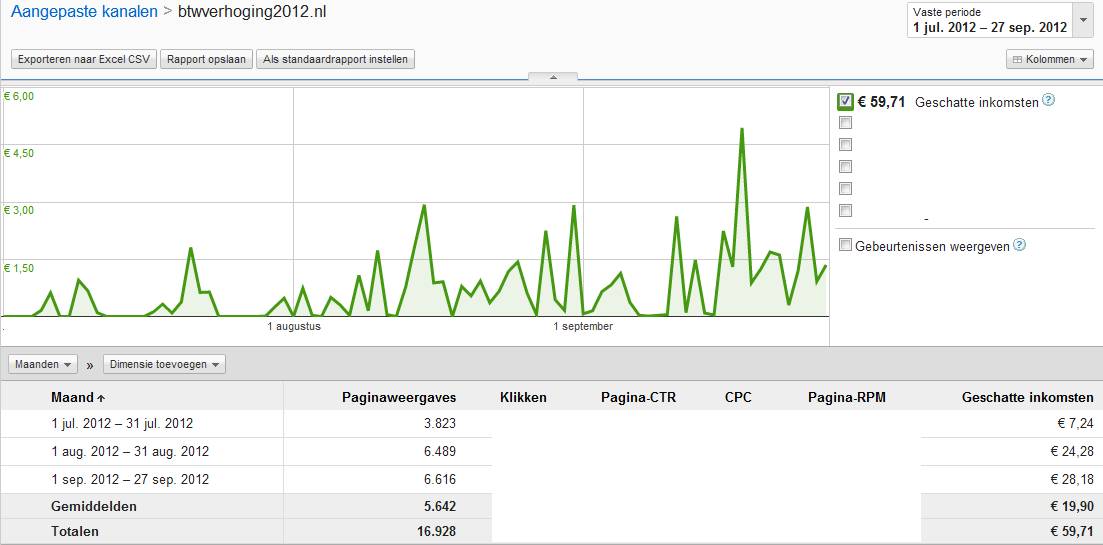
Task: Collapse the chart using the top arrow handle
Action: coord(553,77)
